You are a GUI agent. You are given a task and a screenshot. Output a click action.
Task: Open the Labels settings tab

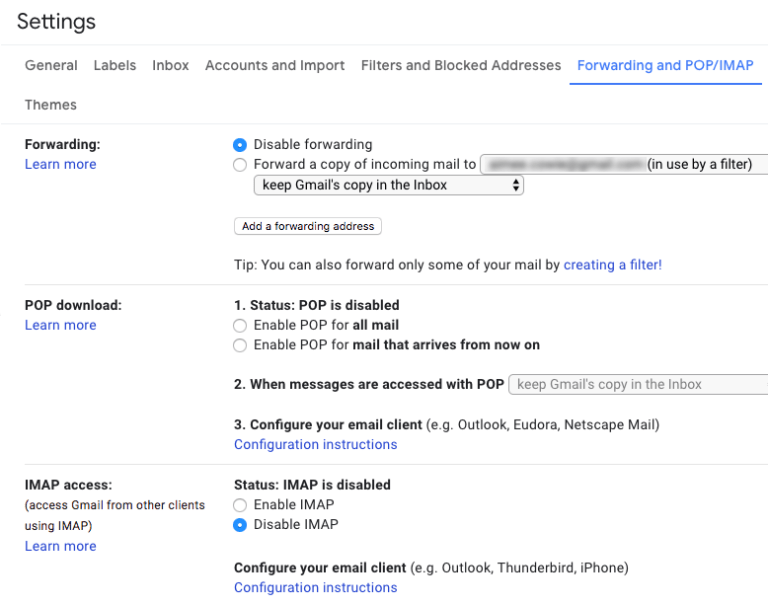[115, 65]
